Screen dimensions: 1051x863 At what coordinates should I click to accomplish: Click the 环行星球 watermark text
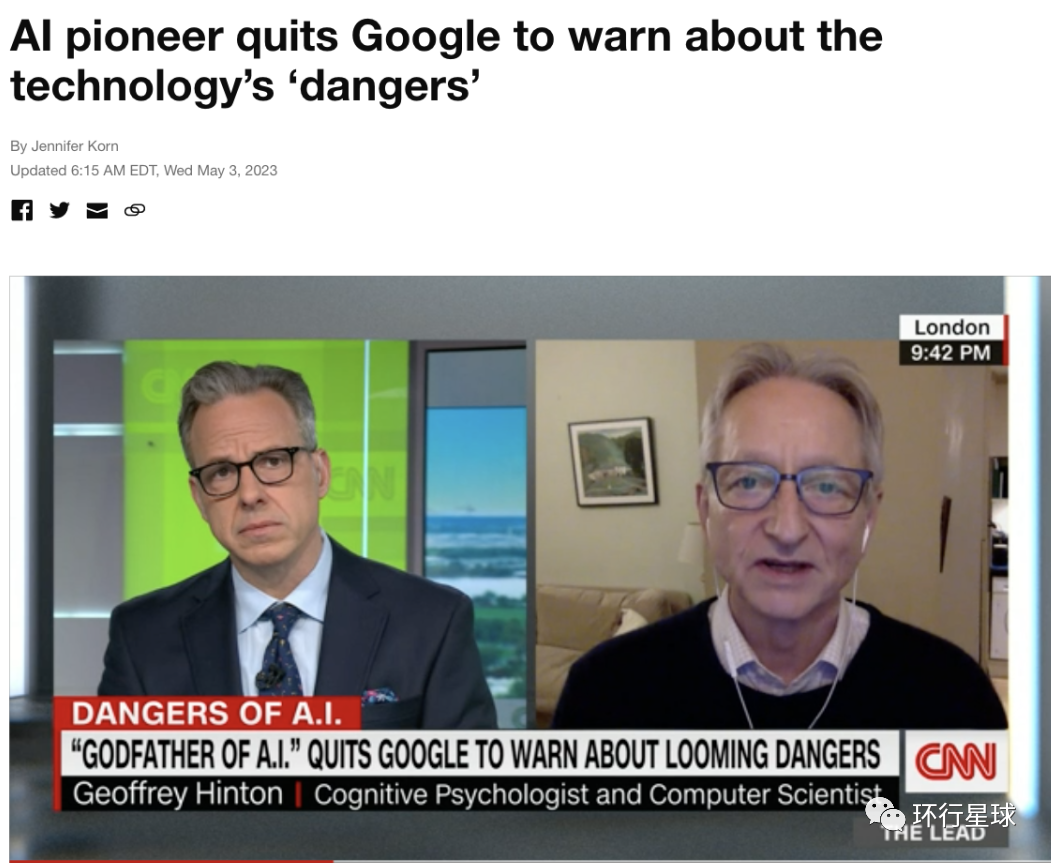tap(964, 815)
